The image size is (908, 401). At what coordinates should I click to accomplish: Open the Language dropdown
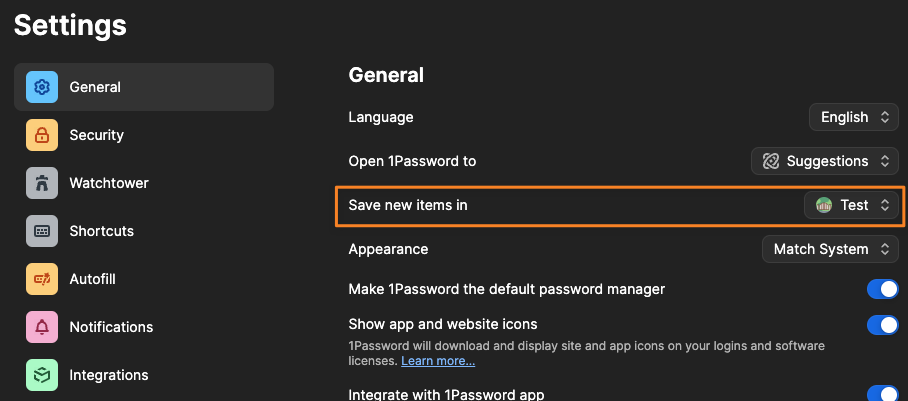coord(853,117)
